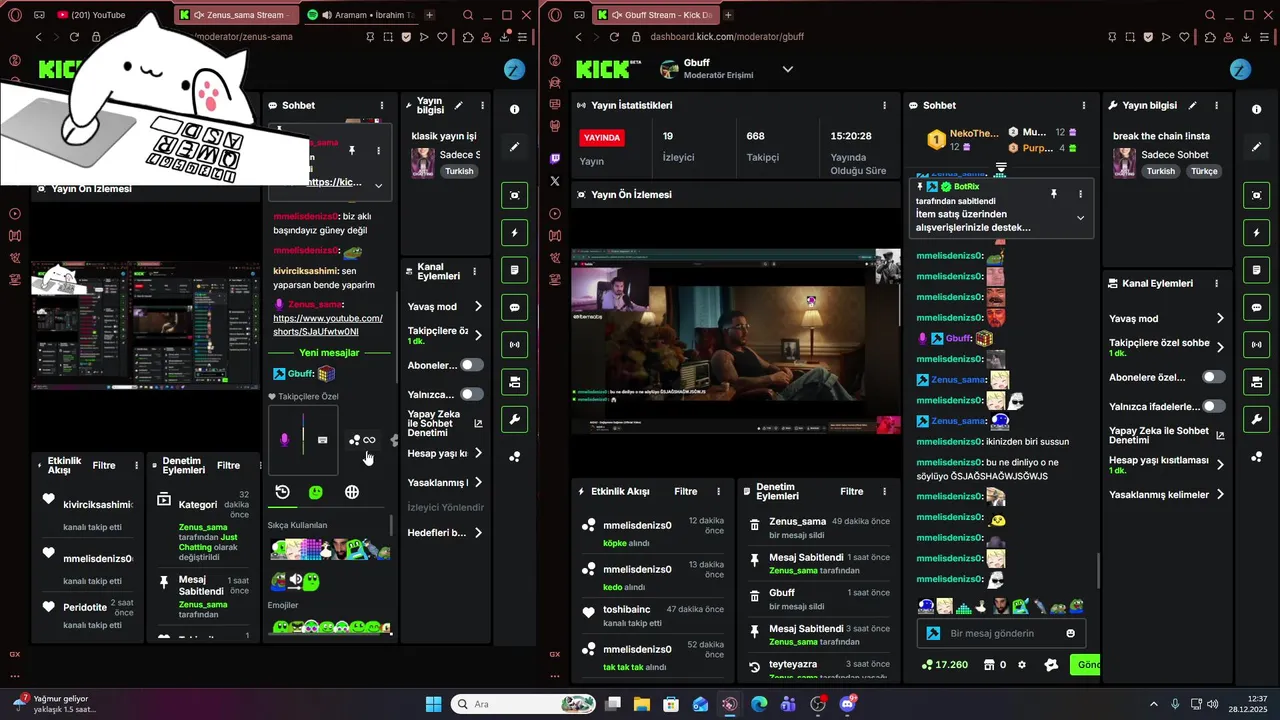Viewport: 1280px width, 720px height.
Task: Expand pinned message chevron in Zenus_sama chat
Action: pos(378,185)
